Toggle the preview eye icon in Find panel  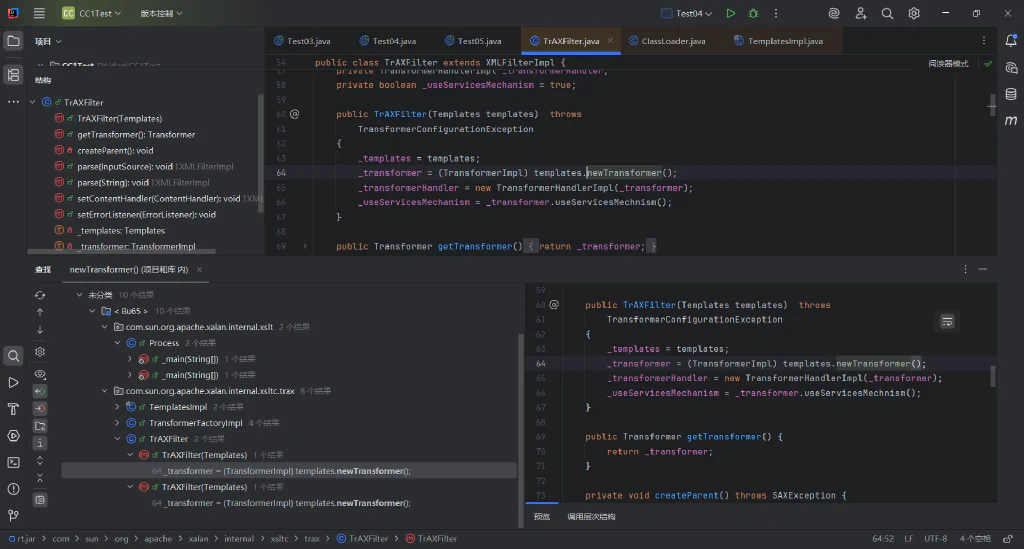click(x=40, y=375)
